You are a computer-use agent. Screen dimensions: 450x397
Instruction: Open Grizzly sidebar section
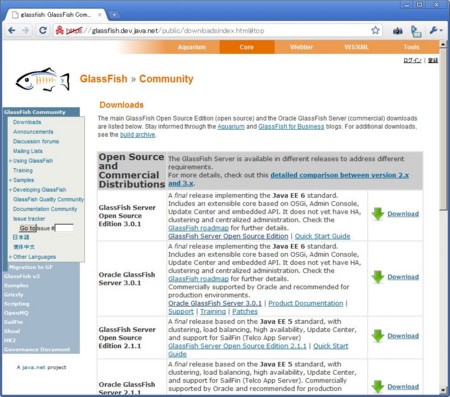click(14, 295)
